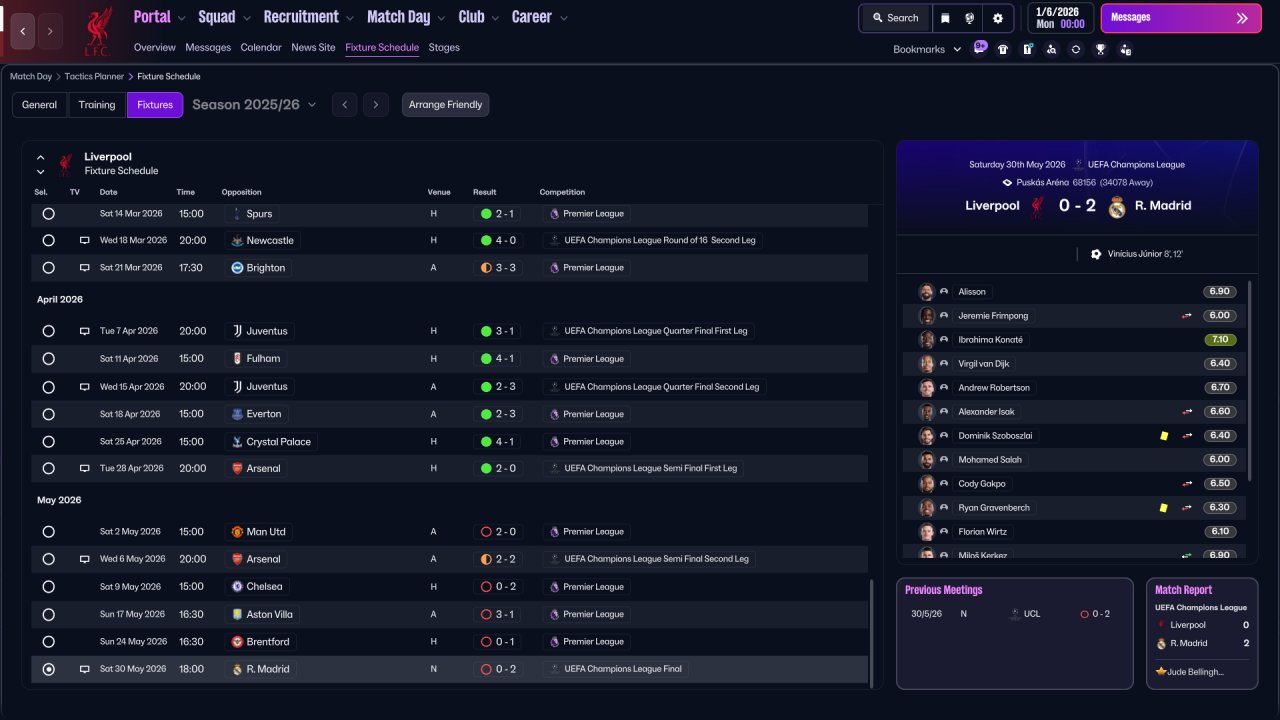Open the Recruitment dropdown menu
Viewport: 1280px width, 720px height.
[309, 17]
